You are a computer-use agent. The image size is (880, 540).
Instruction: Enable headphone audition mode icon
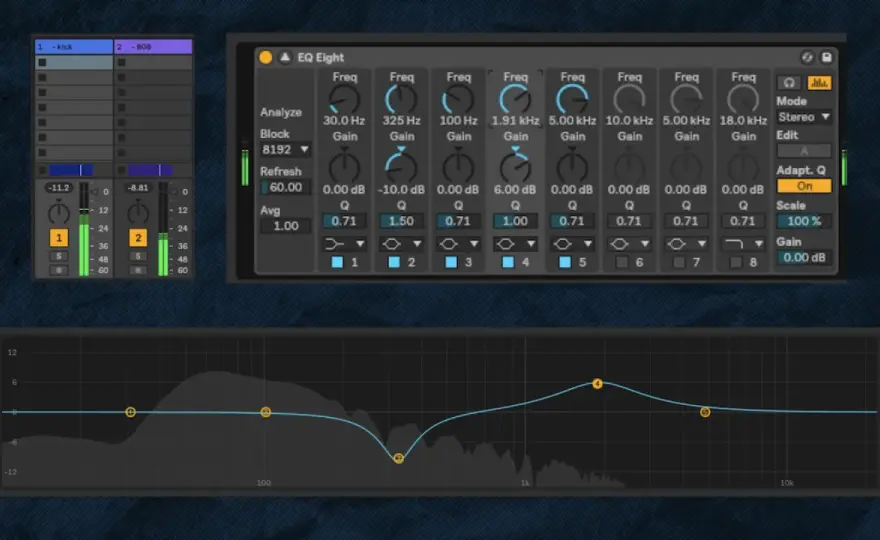coord(789,83)
